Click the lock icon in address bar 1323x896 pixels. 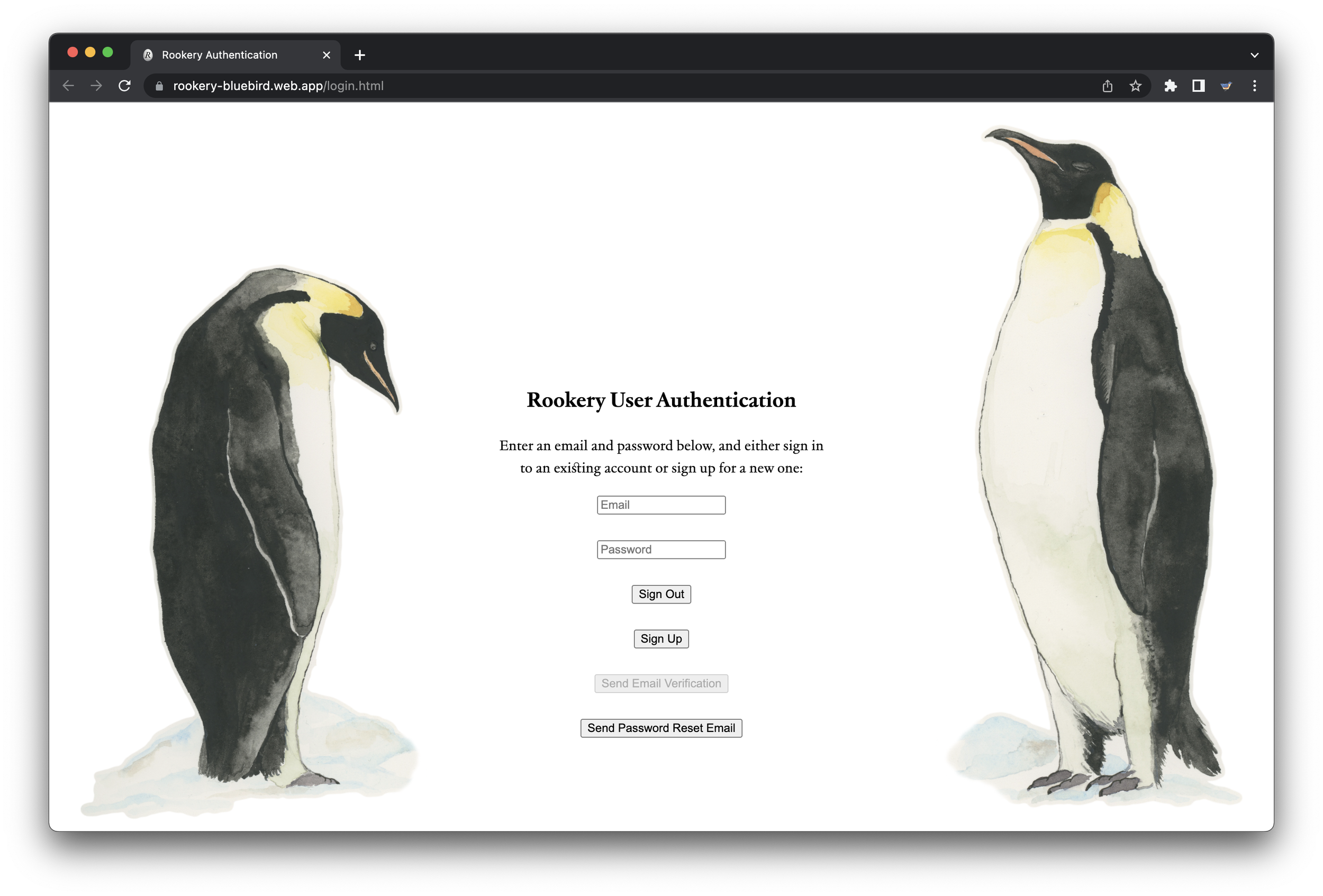pyautogui.click(x=159, y=86)
